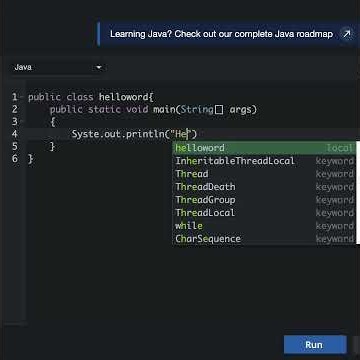This screenshot has width=360, height=360.
Task: Click String in main method signature
Action: [197, 109]
